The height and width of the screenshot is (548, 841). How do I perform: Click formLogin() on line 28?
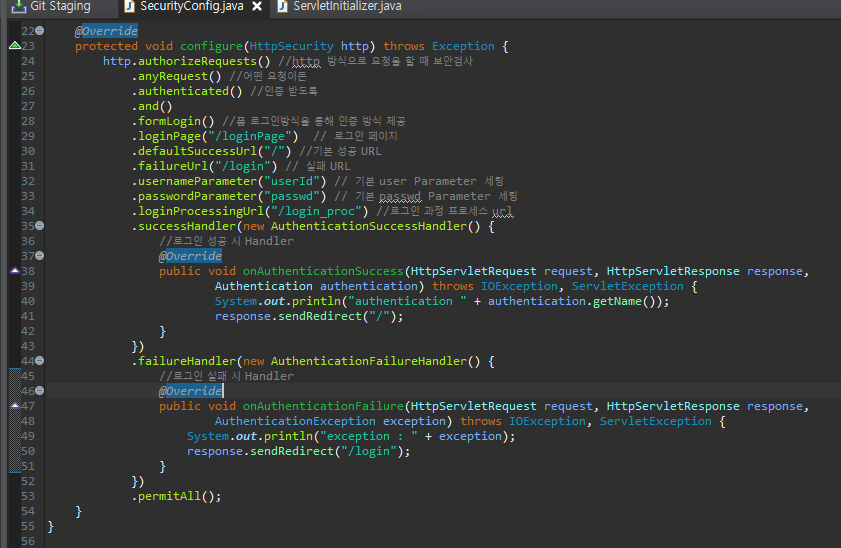[x=176, y=122]
